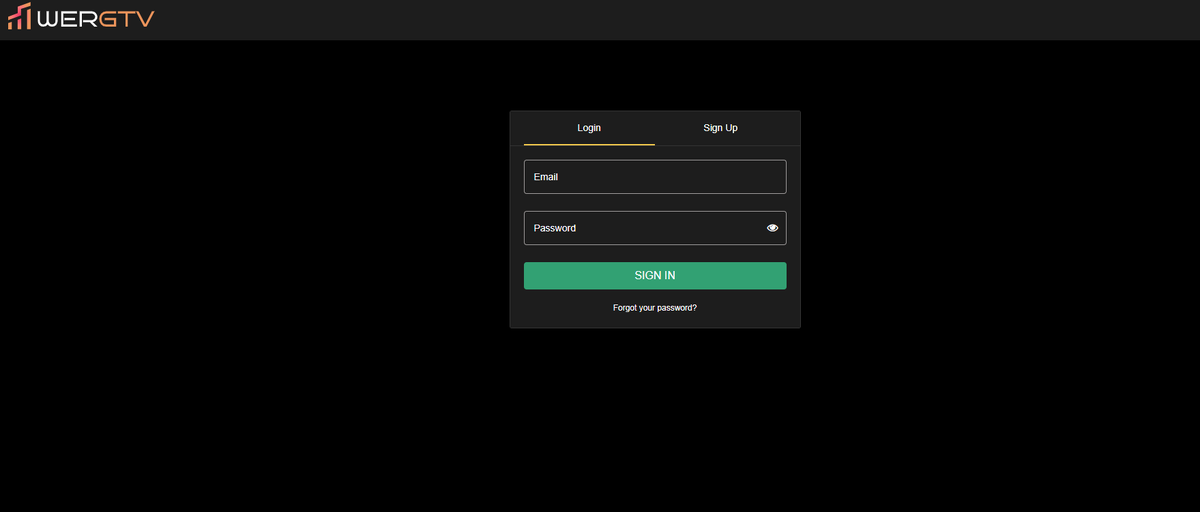The height and width of the screenshot is (512, 1200).
Task: Submit the form with SIGN IN
Action: tap(655, 275)
